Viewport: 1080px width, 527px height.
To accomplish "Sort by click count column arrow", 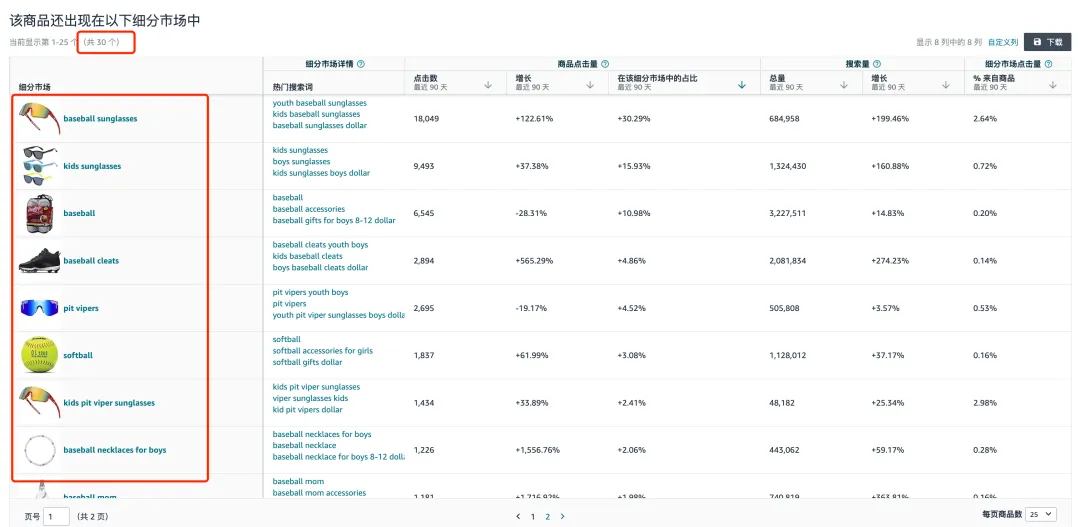I will [x=488, y=85].
